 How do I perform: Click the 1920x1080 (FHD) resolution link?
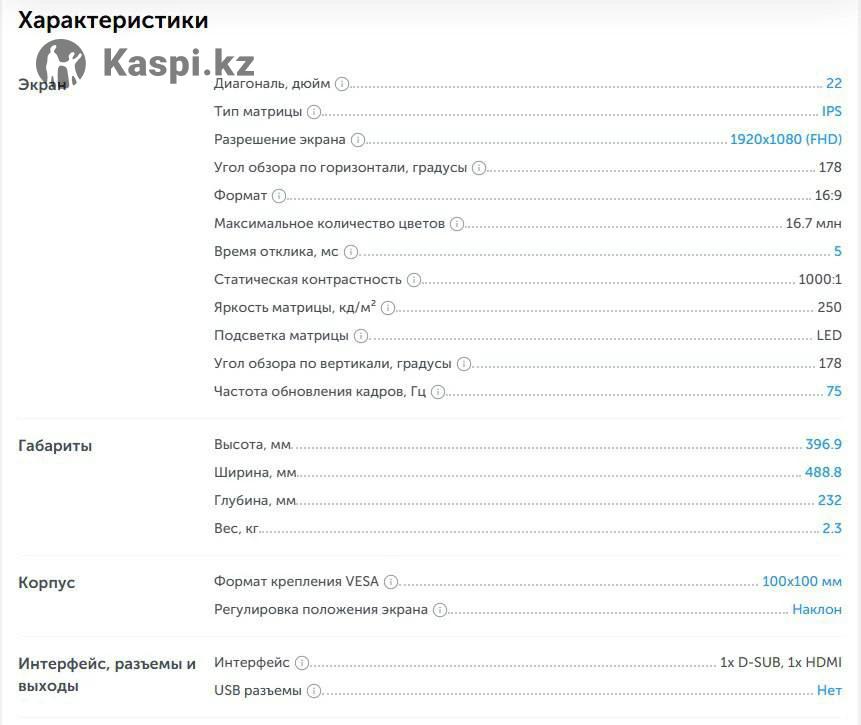coord(786,140)
